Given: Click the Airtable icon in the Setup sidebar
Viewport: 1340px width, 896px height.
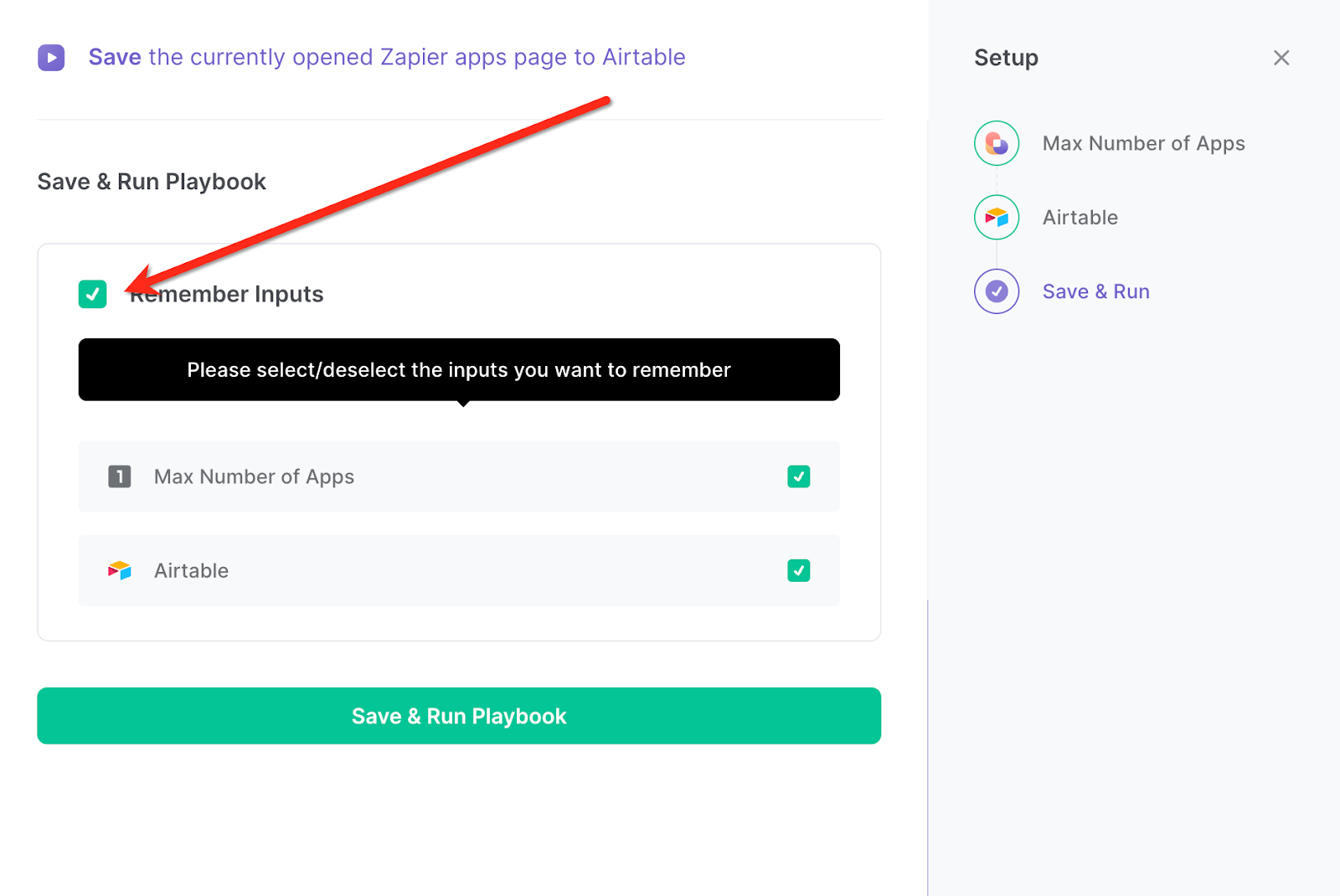Looking at the screenshot, I should tap(996, 217).
